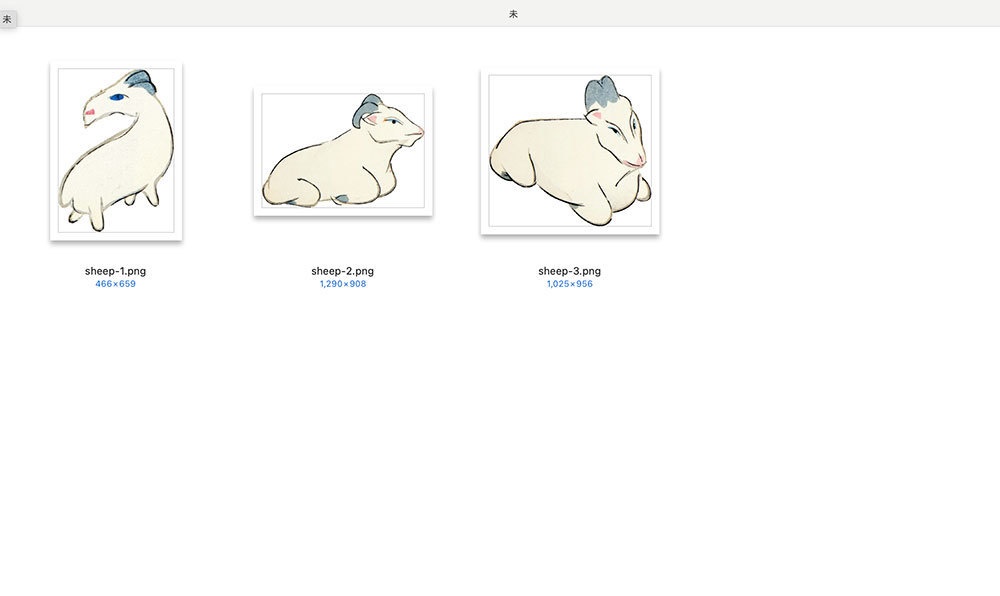Select the sheep-2.png thumbnail image
Viewport: 1000px width, 596px height.
(343, 152)
